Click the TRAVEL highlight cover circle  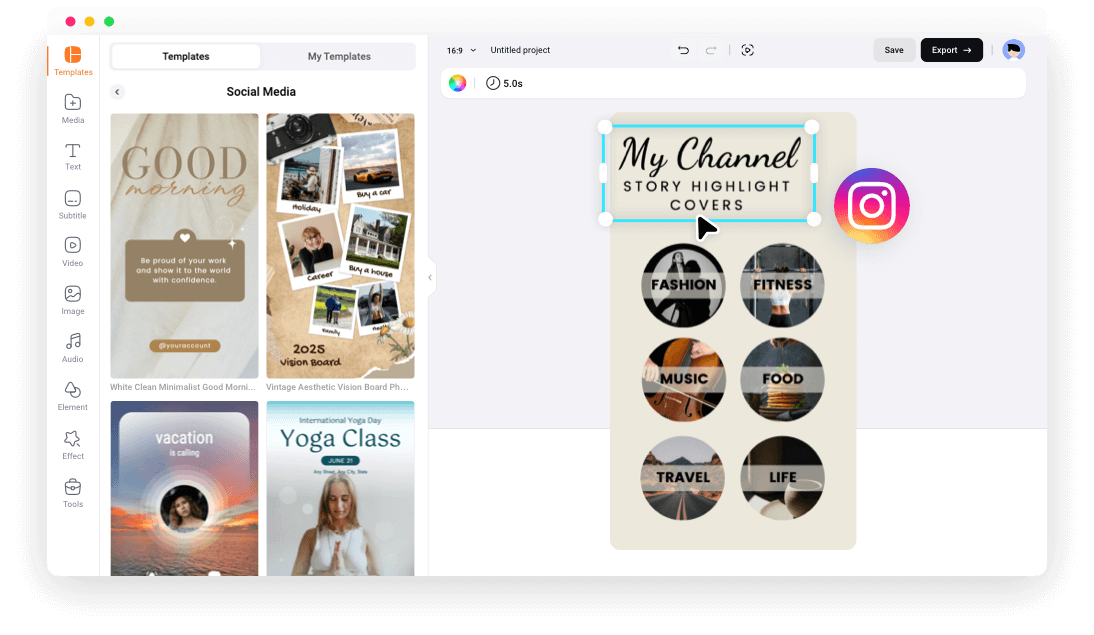(683, 478)
